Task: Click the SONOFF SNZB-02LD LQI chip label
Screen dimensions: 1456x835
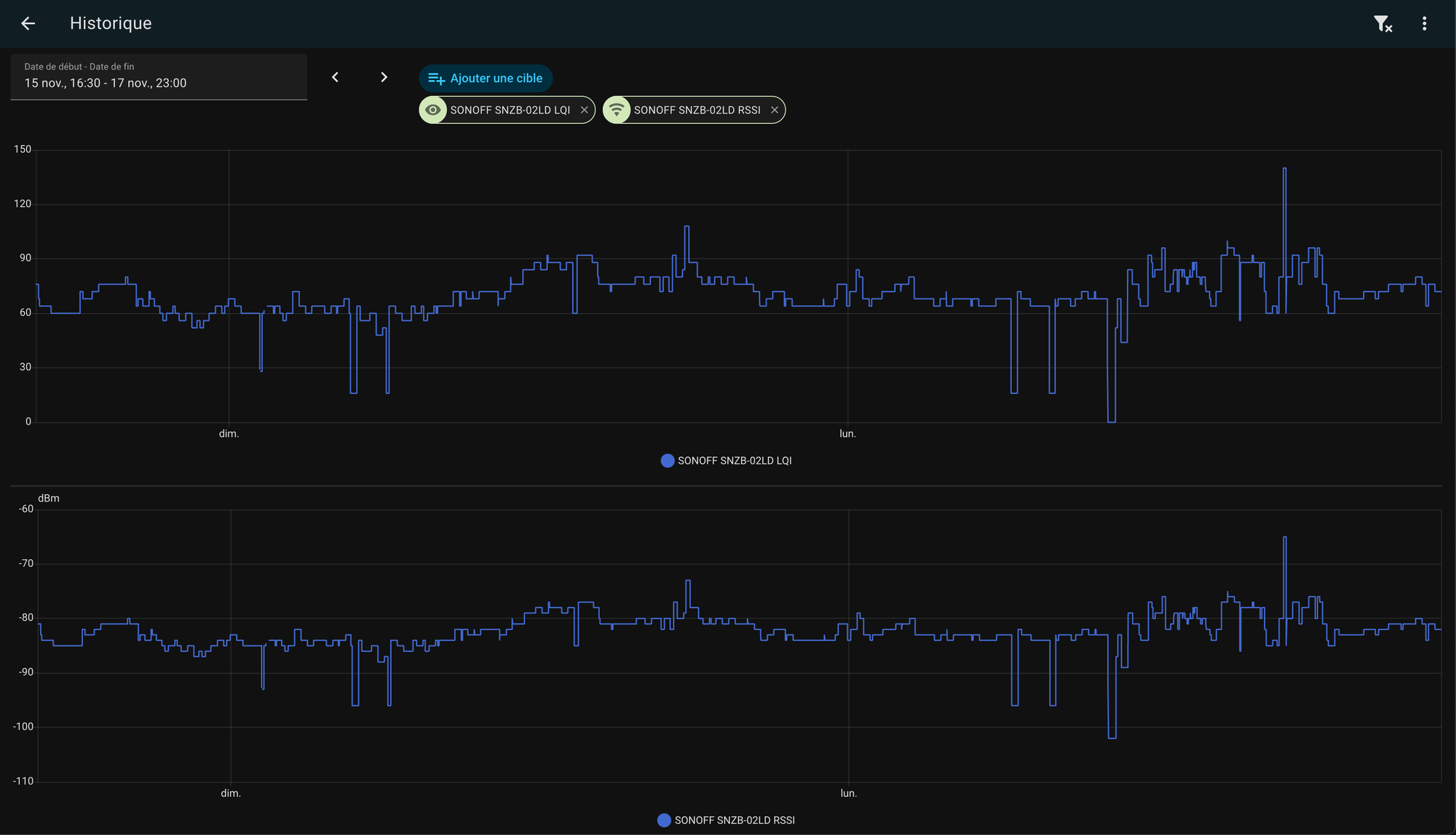Action: click(510, 110)
